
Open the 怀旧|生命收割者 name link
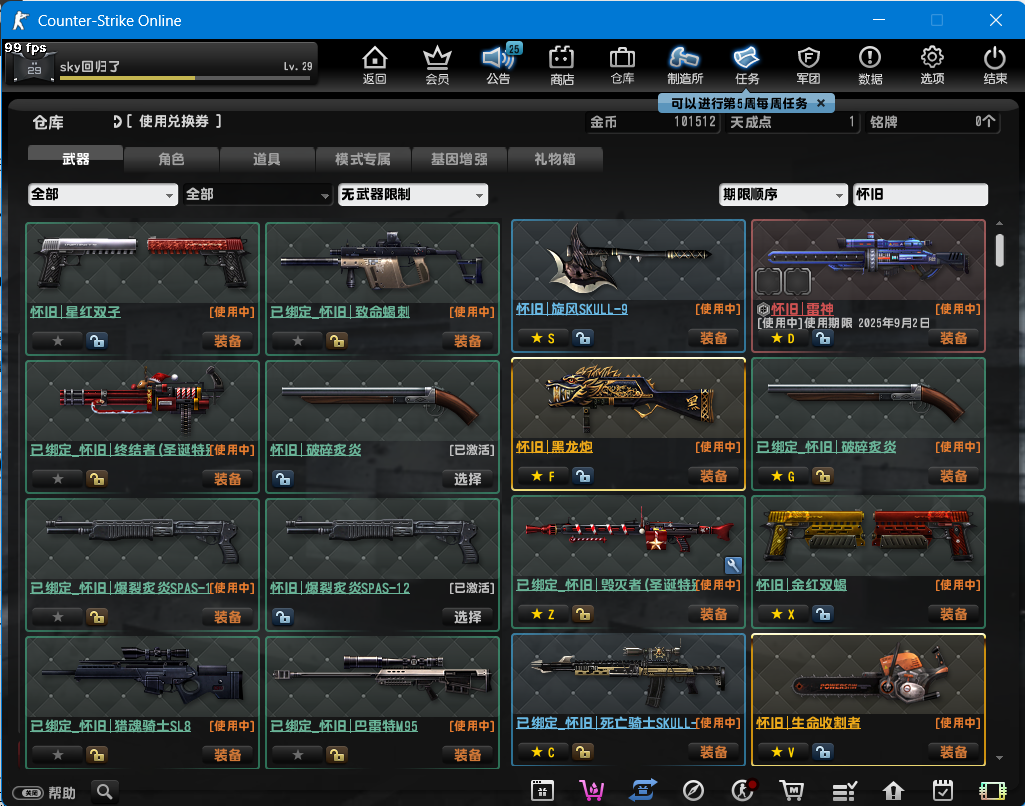[808, 722]
